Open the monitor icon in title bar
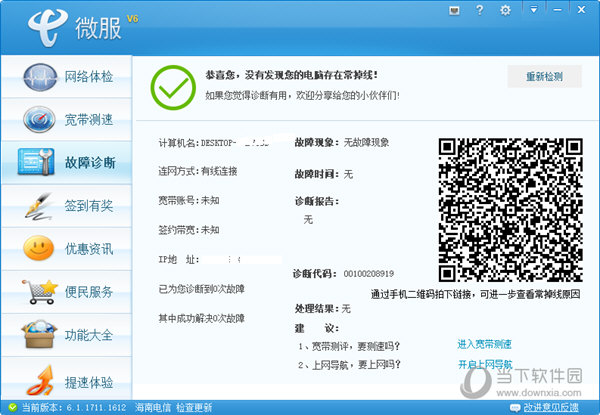 [454, 10]
